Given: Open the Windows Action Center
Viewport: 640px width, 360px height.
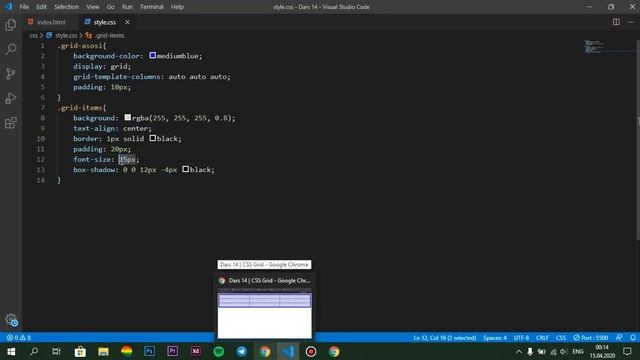Looking at the screenshot, I should [x=627, y=351].
